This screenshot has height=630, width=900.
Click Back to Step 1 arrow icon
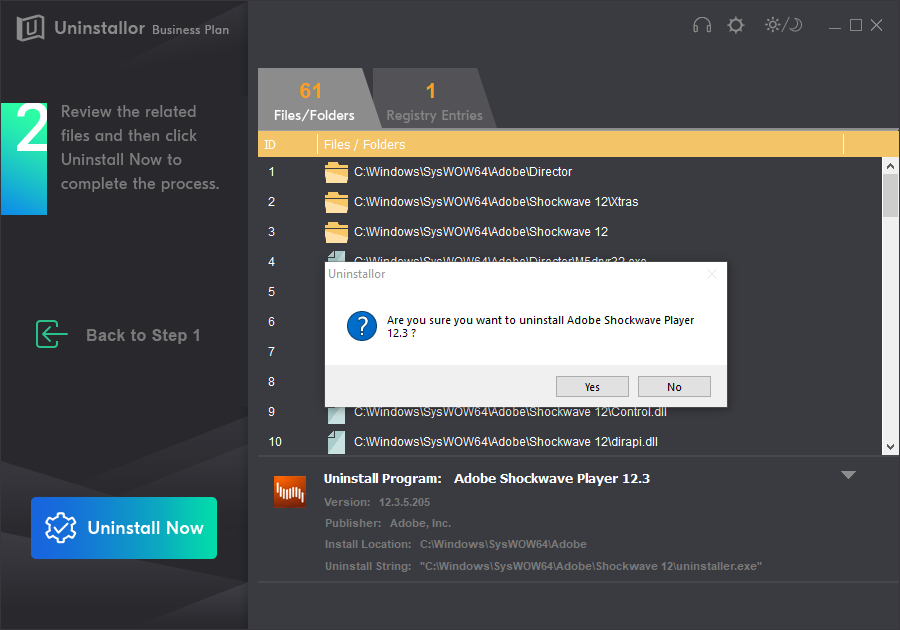point(52,334)
